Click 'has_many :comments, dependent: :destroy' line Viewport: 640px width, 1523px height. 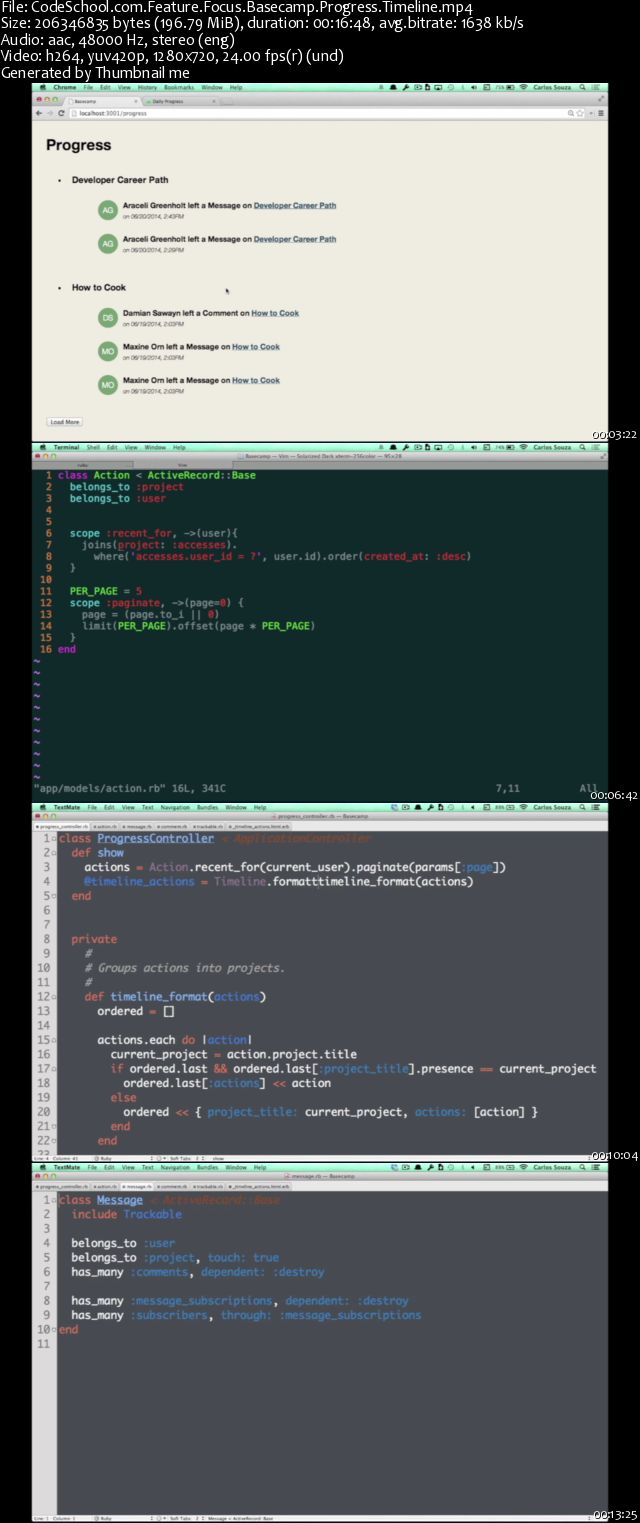click(x=198, y=1272)
